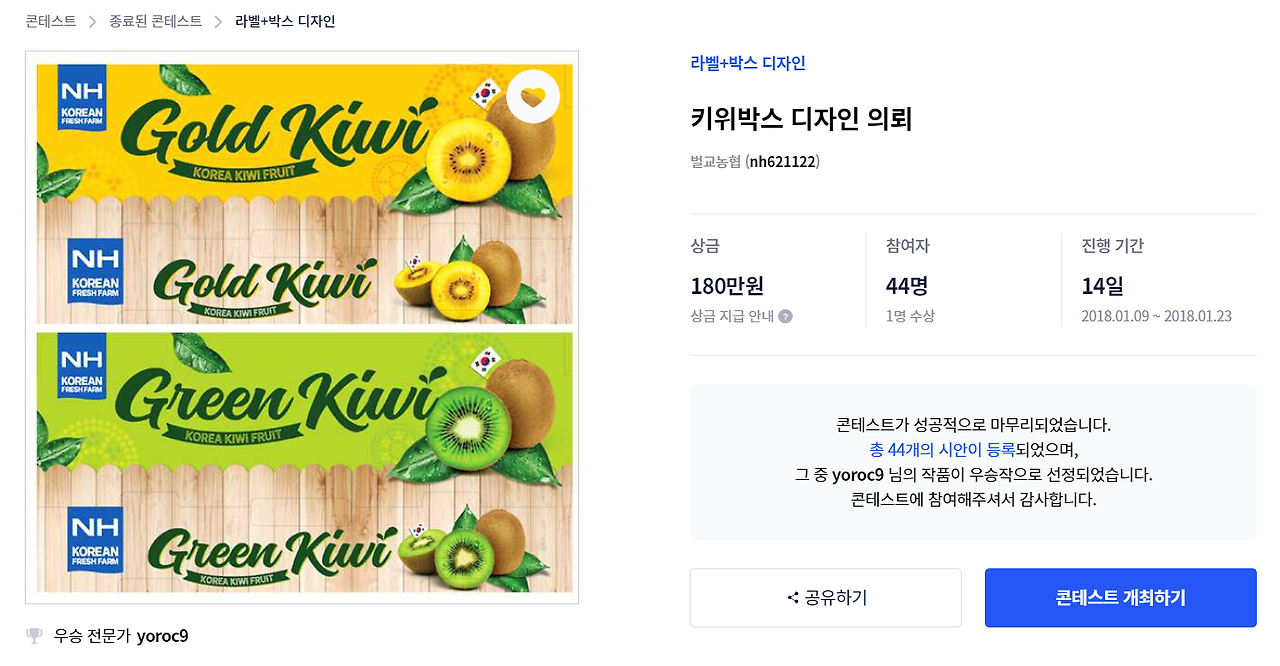1280x666 pixels.
Task: Open winner yoroc9 profile next to 우승 전문가
Action: pos(162,636)
